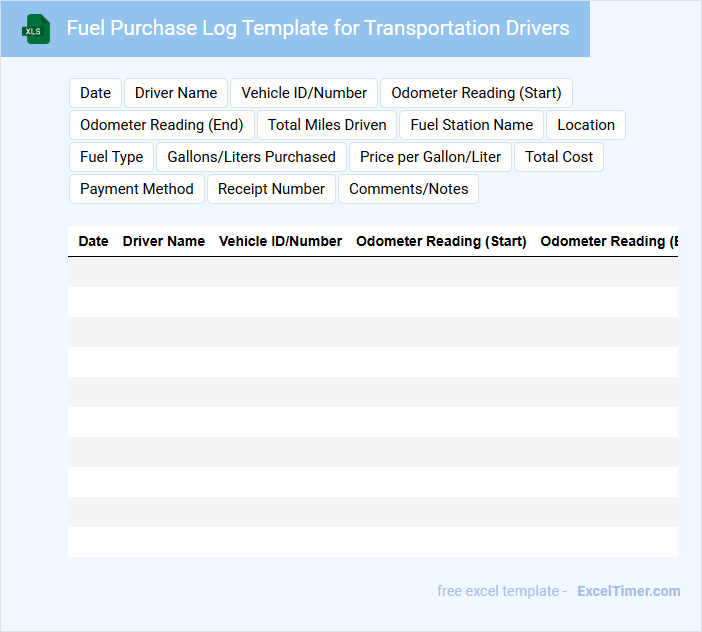Click the Total Miles Driven tag
702x632 pixels.
(327, 125)
